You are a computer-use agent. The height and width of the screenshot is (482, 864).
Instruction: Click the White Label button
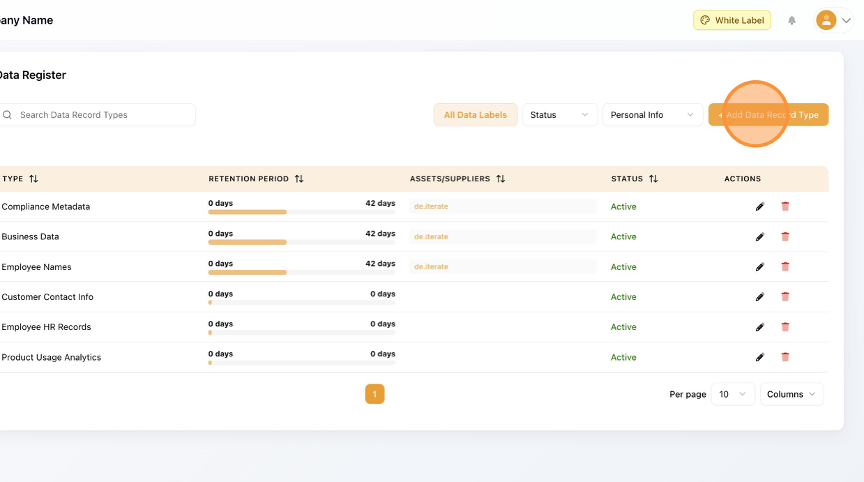pos(731,20)
